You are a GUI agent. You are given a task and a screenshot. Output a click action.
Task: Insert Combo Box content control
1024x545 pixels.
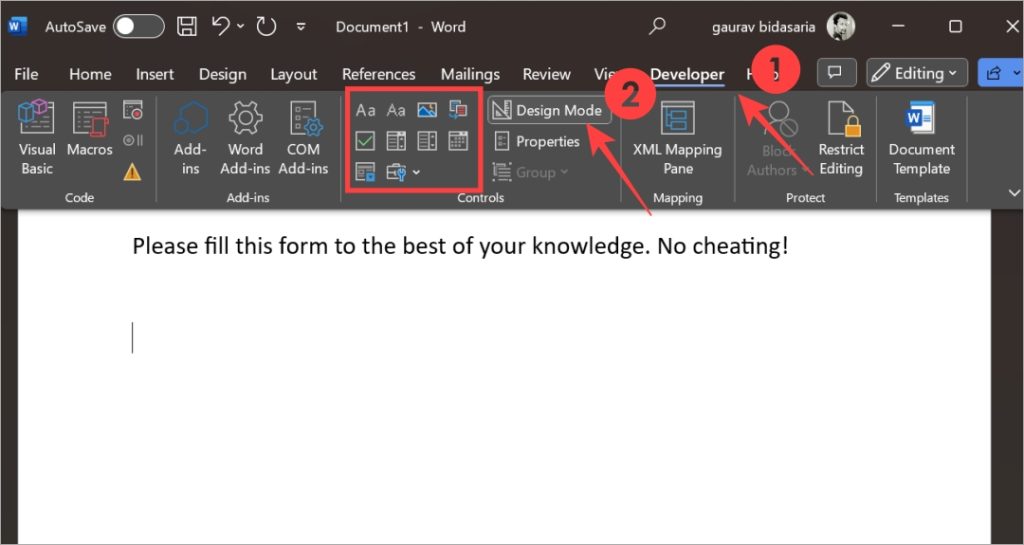[x=396, y=141]
